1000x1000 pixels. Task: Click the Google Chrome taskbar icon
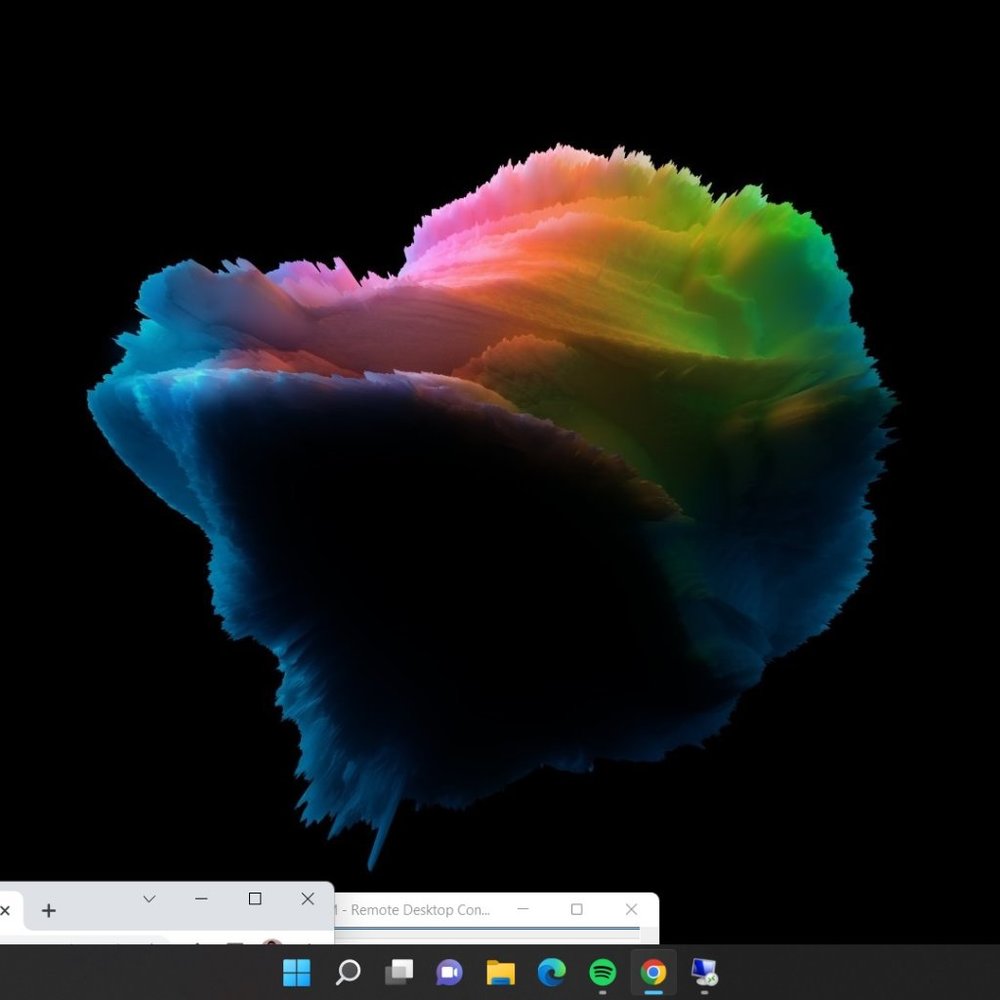[654, 972]
